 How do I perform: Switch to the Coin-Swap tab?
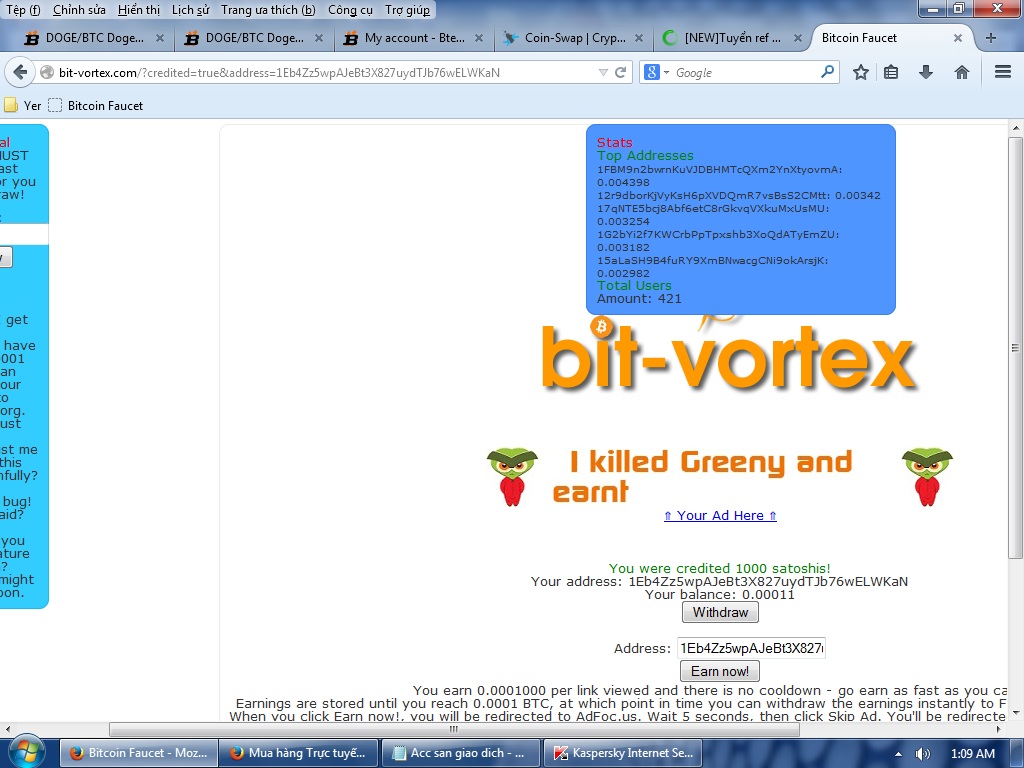(573, 38)
